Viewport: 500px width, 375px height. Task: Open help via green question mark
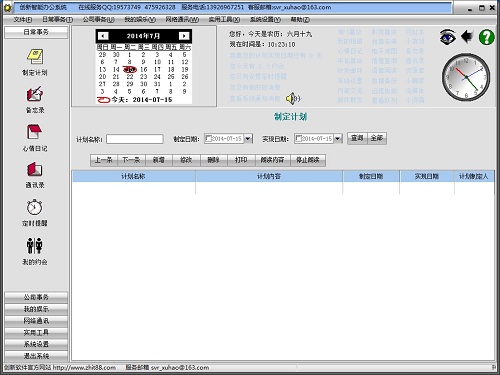tap(486, 37)
